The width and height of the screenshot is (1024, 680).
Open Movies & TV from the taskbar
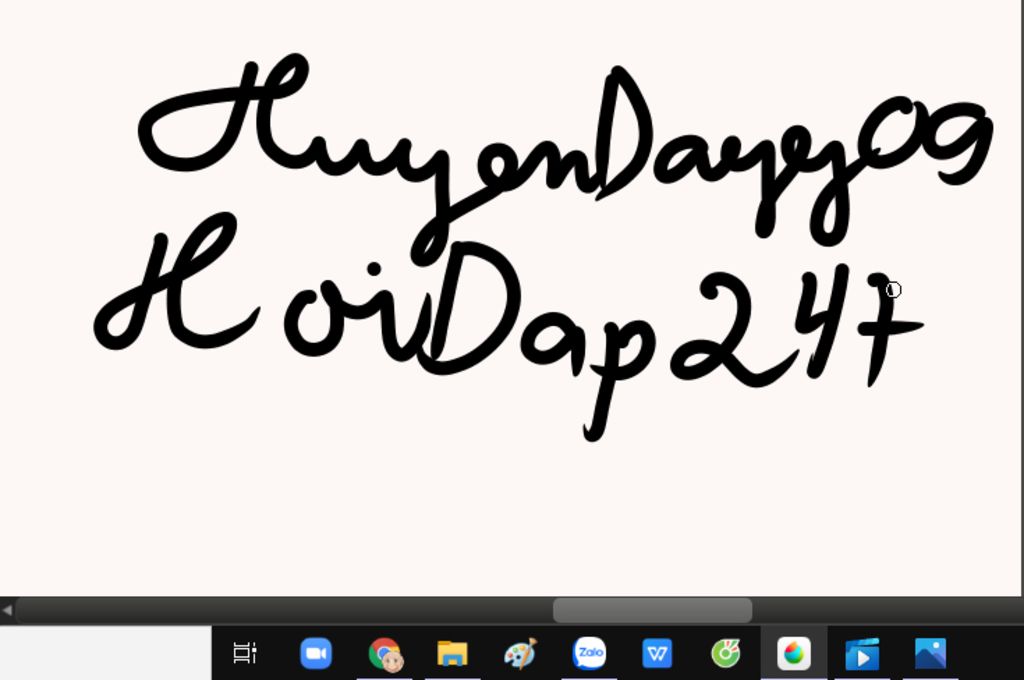(862, 654)
